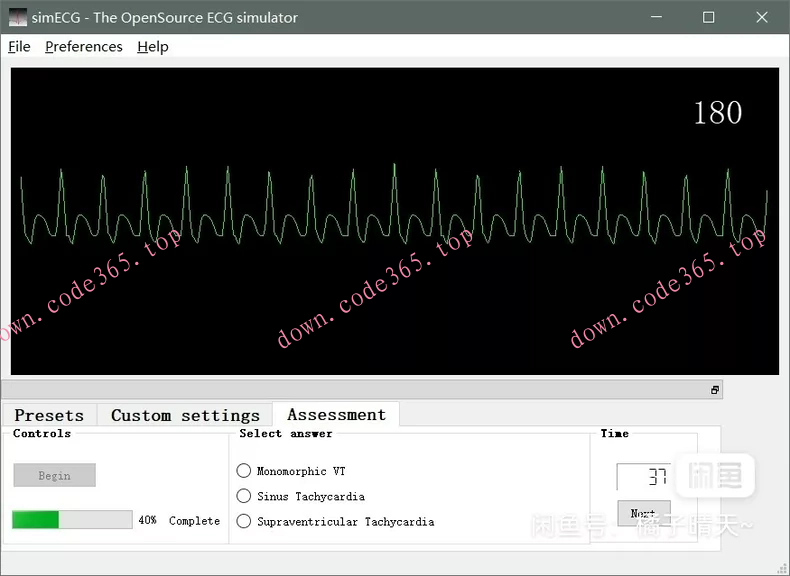Screen dimensions: 790x576
Task: Open the Help menu
Action: coord(153,47)
